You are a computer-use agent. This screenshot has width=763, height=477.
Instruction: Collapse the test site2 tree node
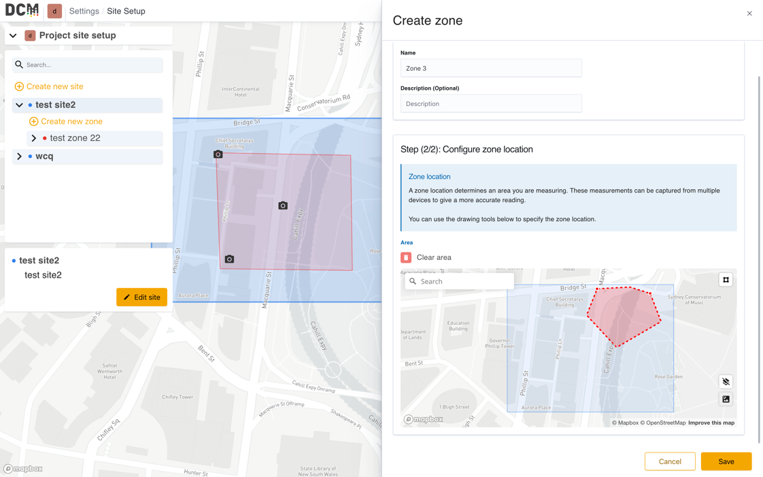(x=19, y=105)
